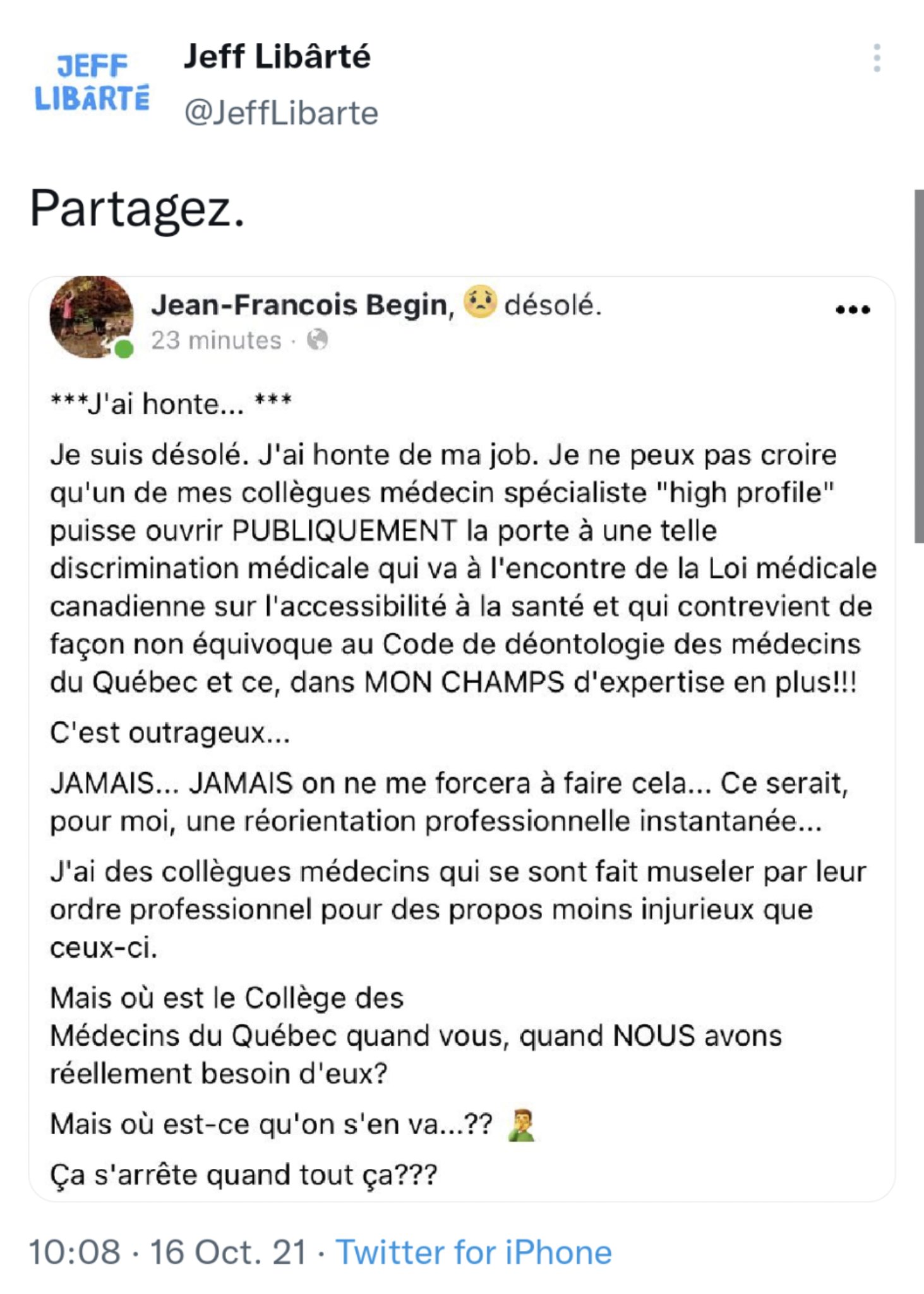924x1294 pixels.
Task: Click the '***J'ai honte... ***' heading line
Action: [x=171, y=404]
